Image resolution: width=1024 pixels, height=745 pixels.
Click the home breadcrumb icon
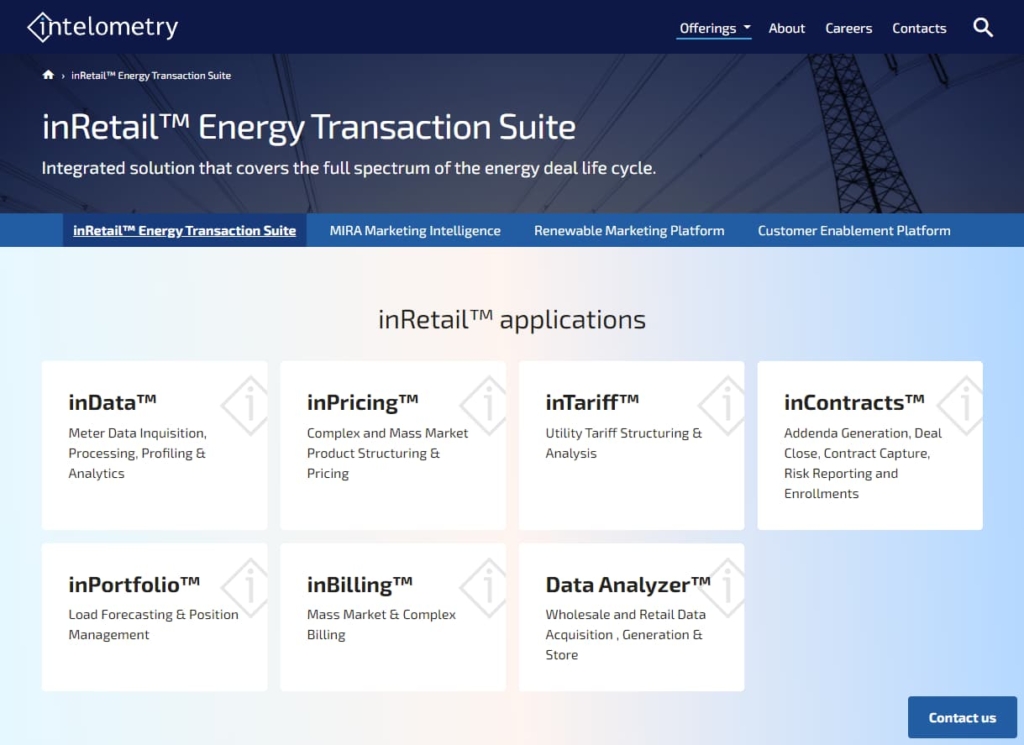(x=48, y=75)
